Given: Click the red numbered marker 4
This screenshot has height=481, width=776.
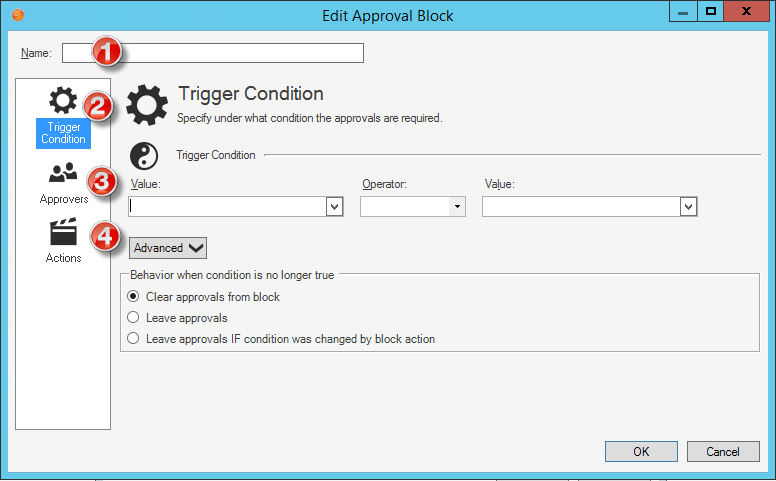Looking at the screenshot, I should click(106, 237).
